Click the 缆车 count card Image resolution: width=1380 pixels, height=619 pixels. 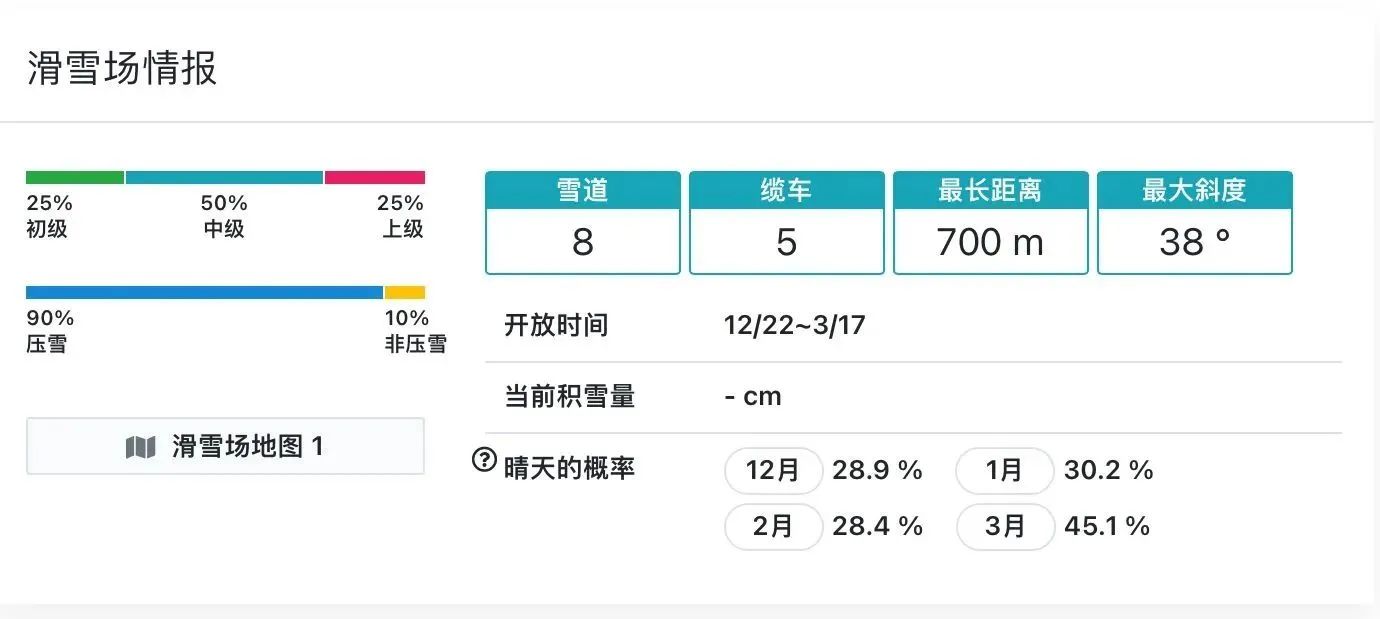787,223
